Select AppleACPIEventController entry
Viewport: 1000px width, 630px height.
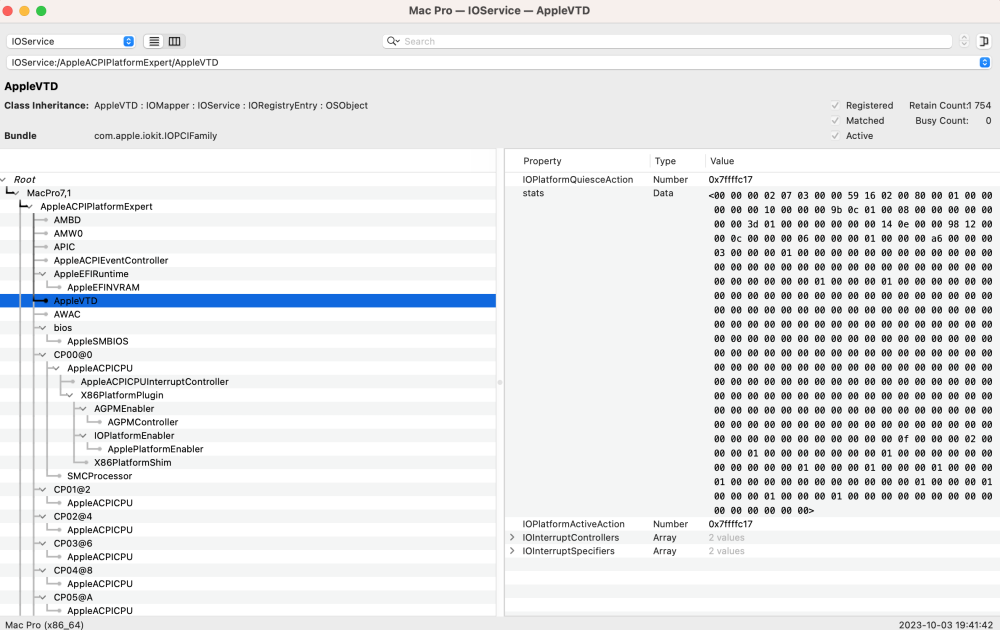111,260
